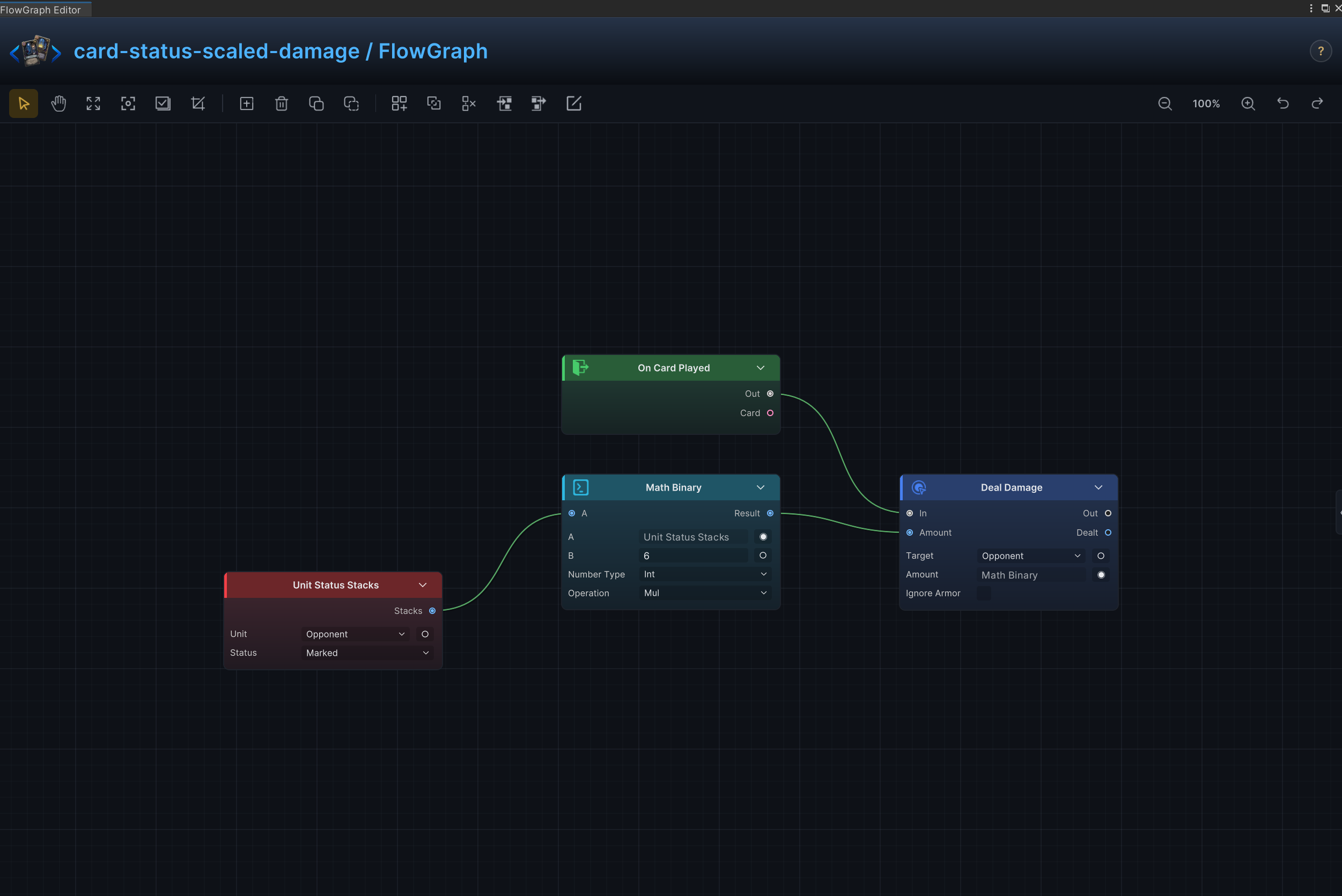Screen dimensions: 1342x896
Task: Toggle port circle beside Deal Damage Amount field
Action: [x=1101, y=575]
